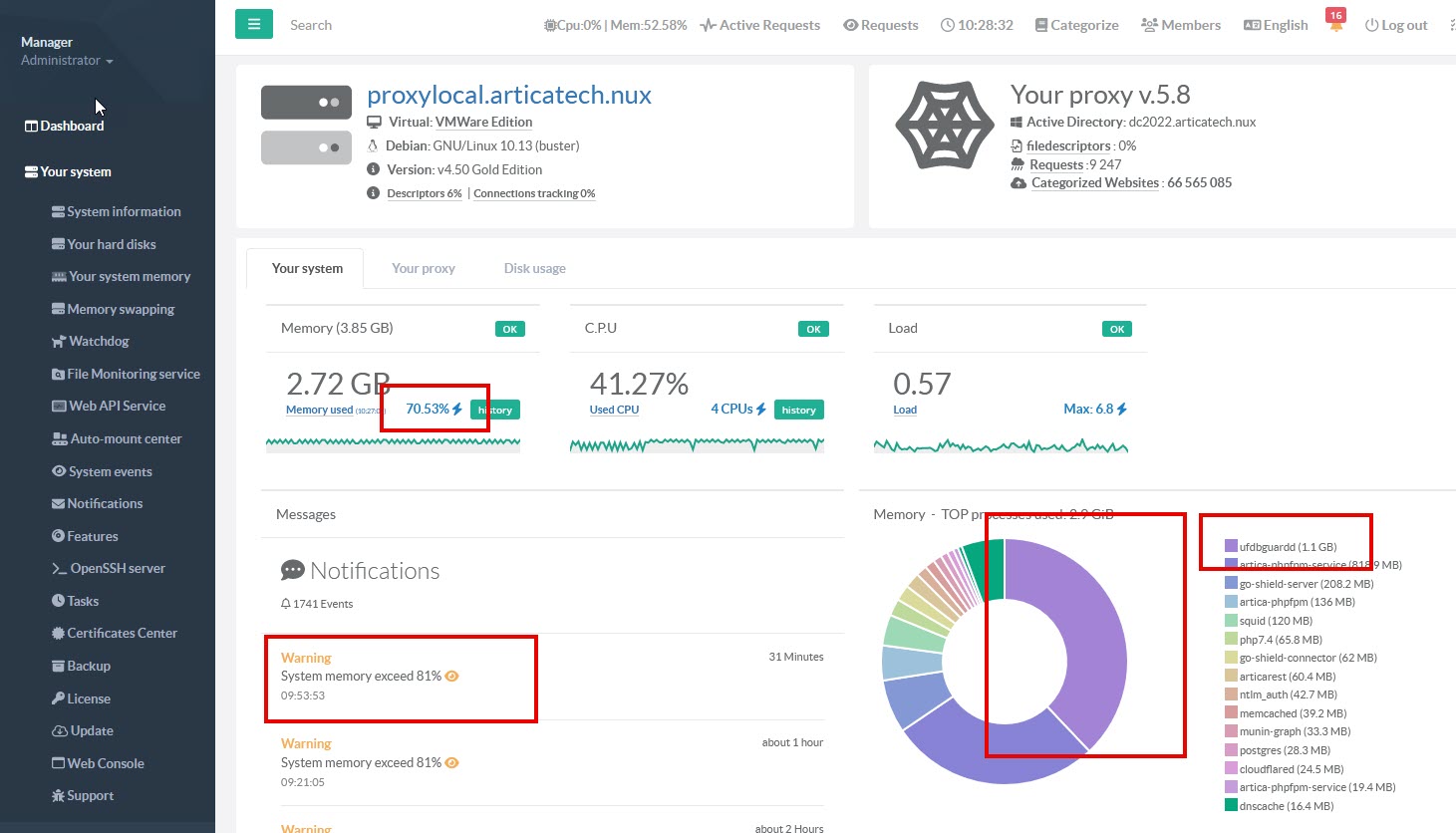The image size is (1456, 833).
Task: Open the notifications bell with 16 badge
Action: [x=1335, y=24]
